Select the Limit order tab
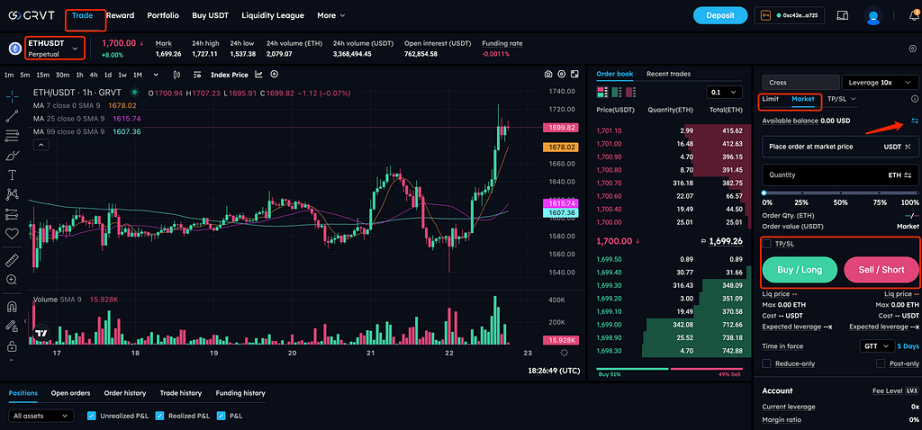 point(770,99)
